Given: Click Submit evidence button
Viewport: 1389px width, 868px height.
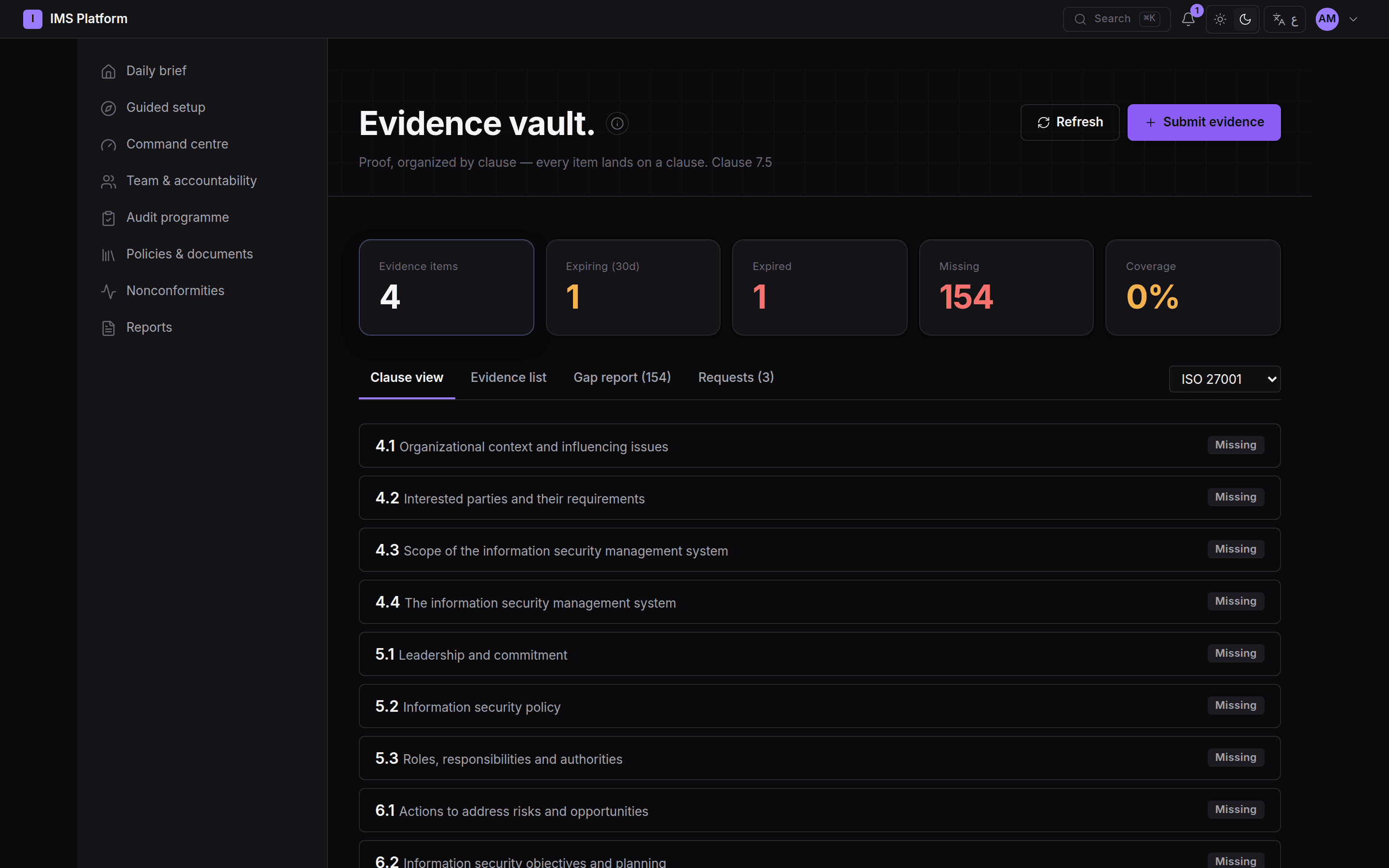Looking at the screenshot, I should 1204,122.
